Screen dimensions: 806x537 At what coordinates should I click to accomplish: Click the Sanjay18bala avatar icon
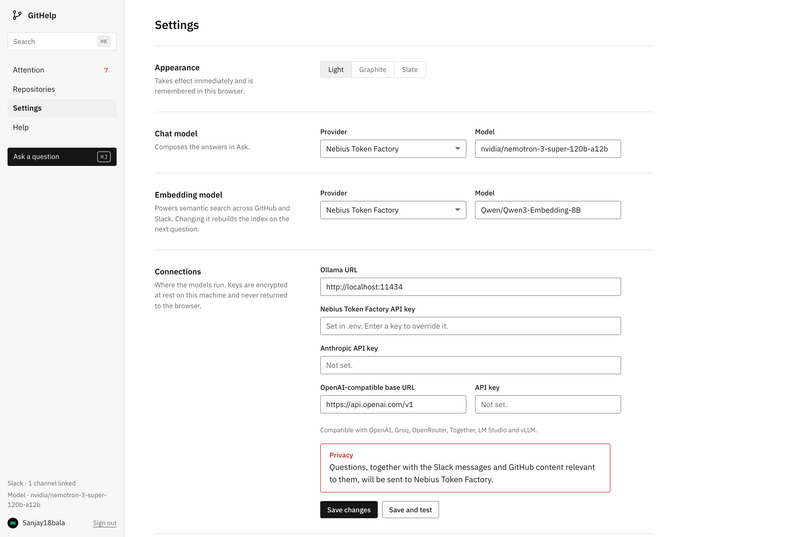click(x=13, y=523)
